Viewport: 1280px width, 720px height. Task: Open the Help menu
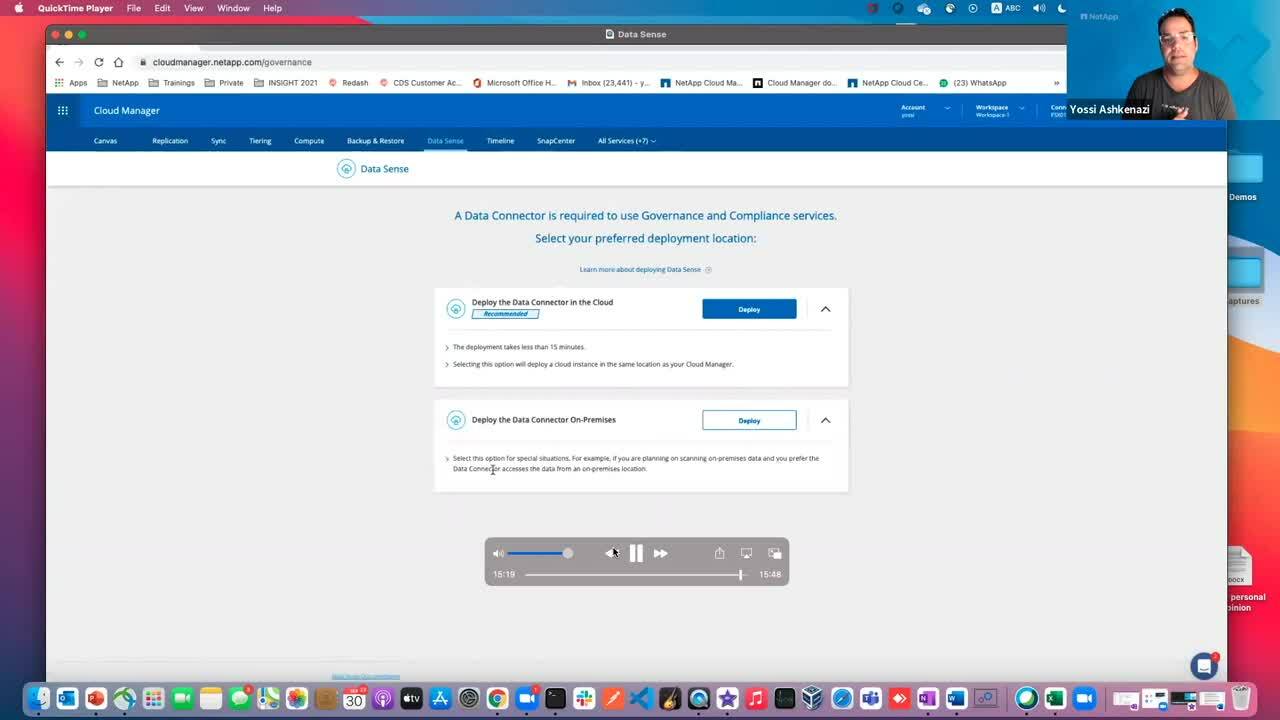272,8
